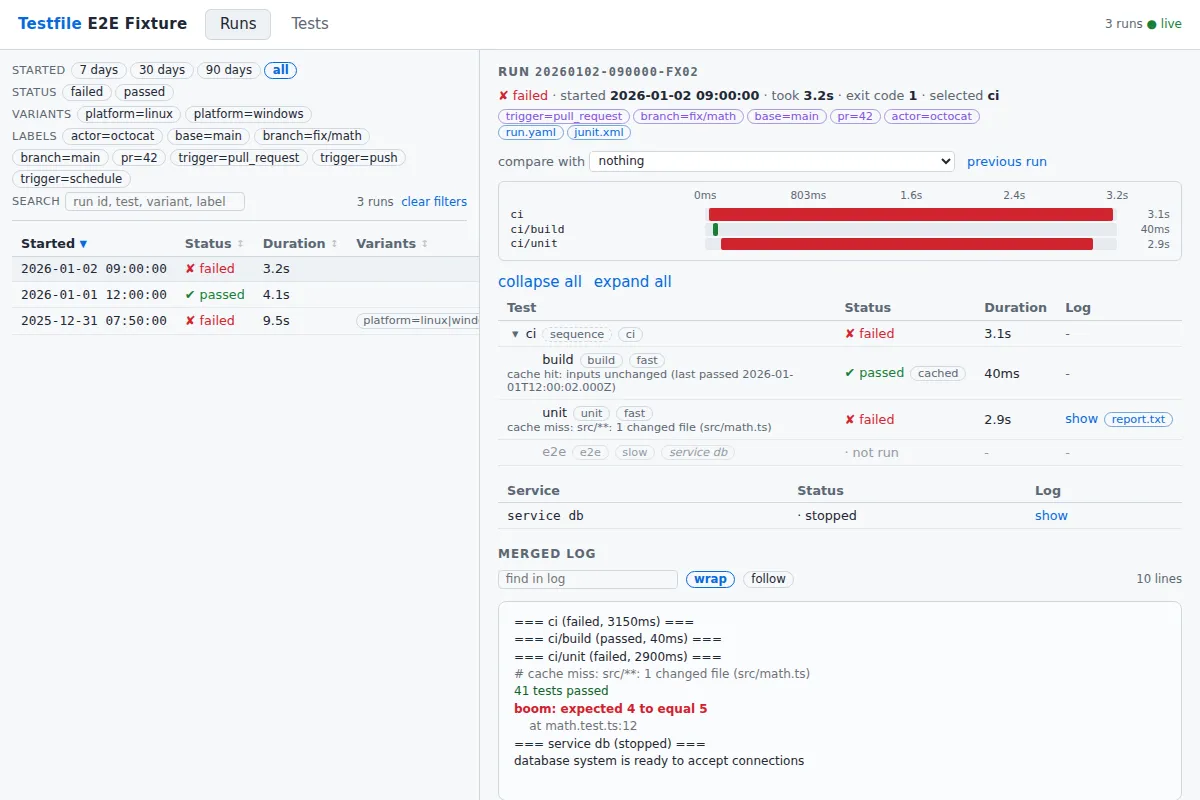Image resolution: width=1200 pixels, height=800 pixels.
Task: Toggle branch=main label filter
Action: click(61, 158)
